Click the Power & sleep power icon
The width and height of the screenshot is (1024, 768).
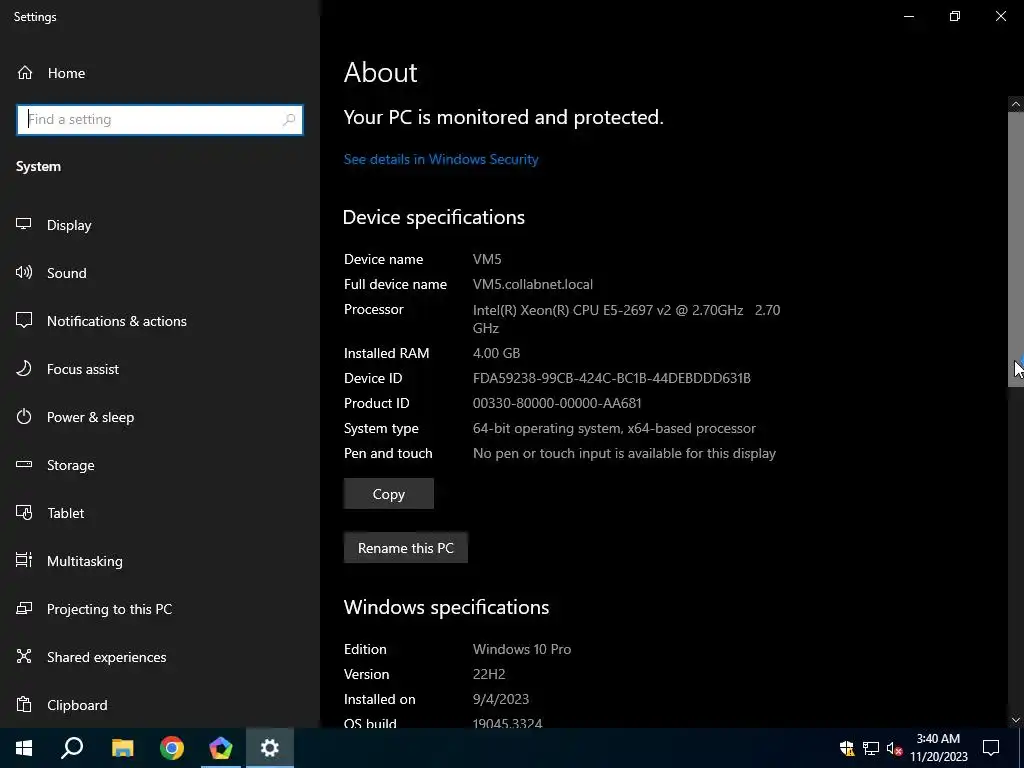(x=24, y=416)
